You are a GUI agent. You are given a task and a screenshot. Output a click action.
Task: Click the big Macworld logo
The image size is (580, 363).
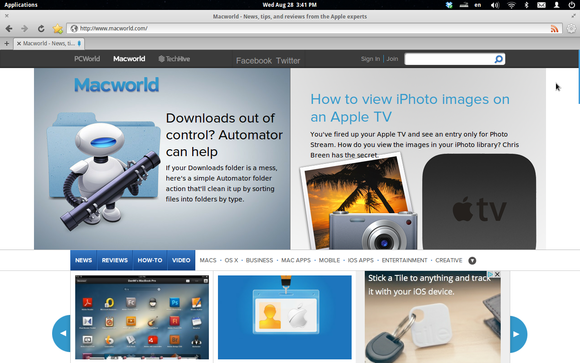click(117, 85)
